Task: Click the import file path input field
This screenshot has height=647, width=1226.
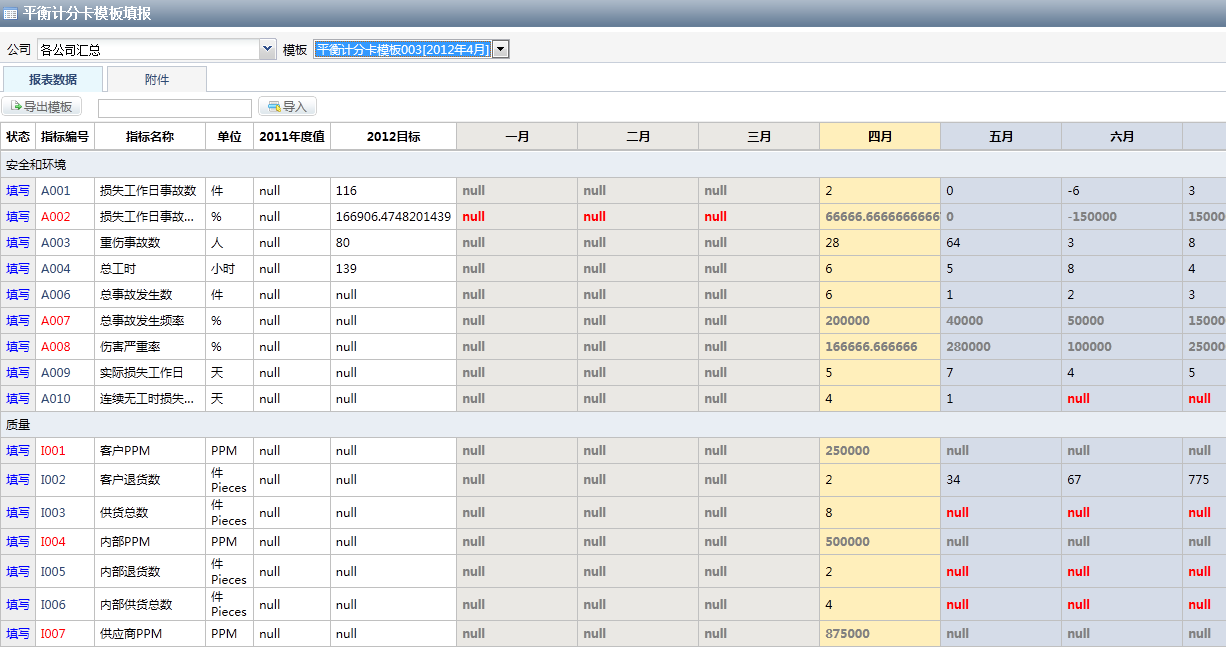Action: coord(175,108)
